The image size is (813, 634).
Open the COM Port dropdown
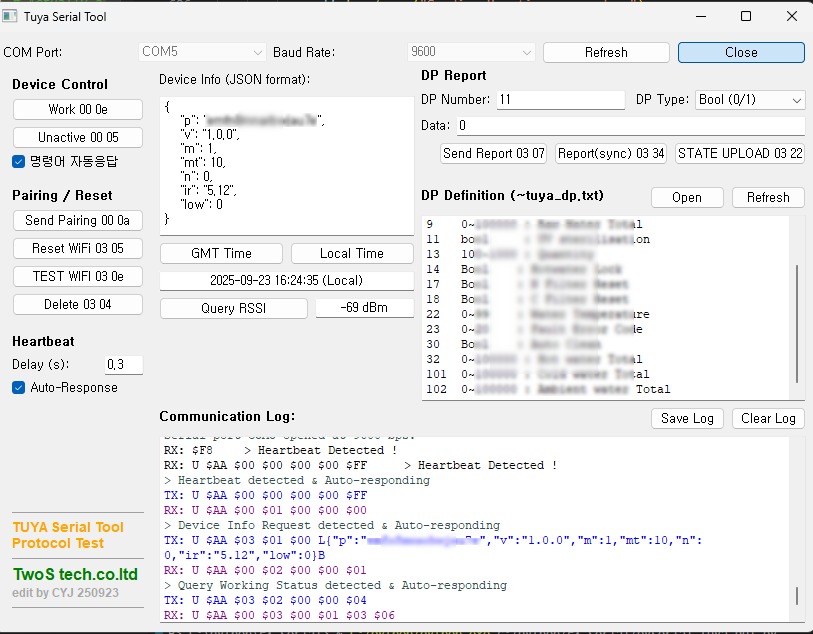coord(202,52)
